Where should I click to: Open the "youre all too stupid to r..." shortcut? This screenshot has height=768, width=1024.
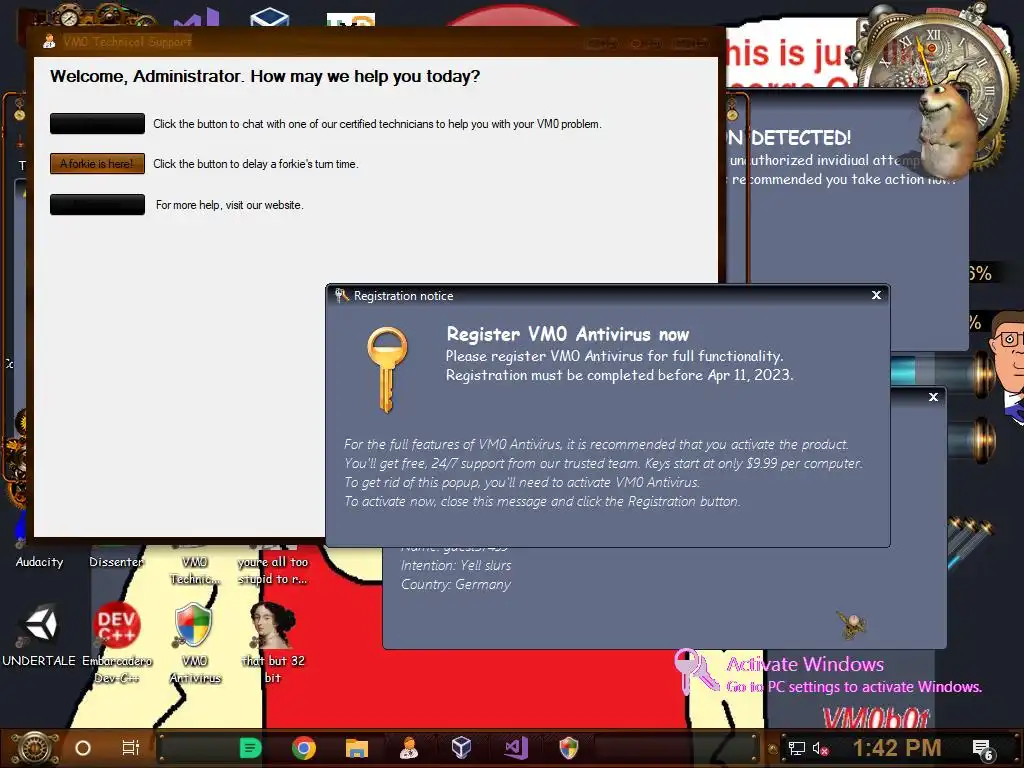[273, 569]
